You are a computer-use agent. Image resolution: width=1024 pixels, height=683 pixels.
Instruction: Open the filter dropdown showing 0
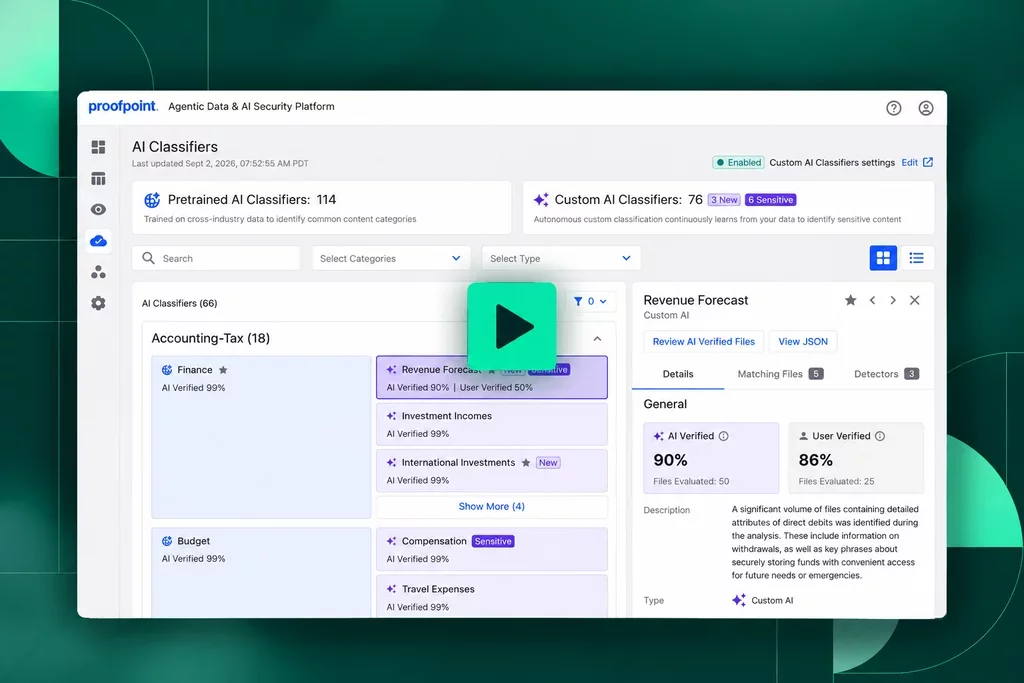point(590,301)
